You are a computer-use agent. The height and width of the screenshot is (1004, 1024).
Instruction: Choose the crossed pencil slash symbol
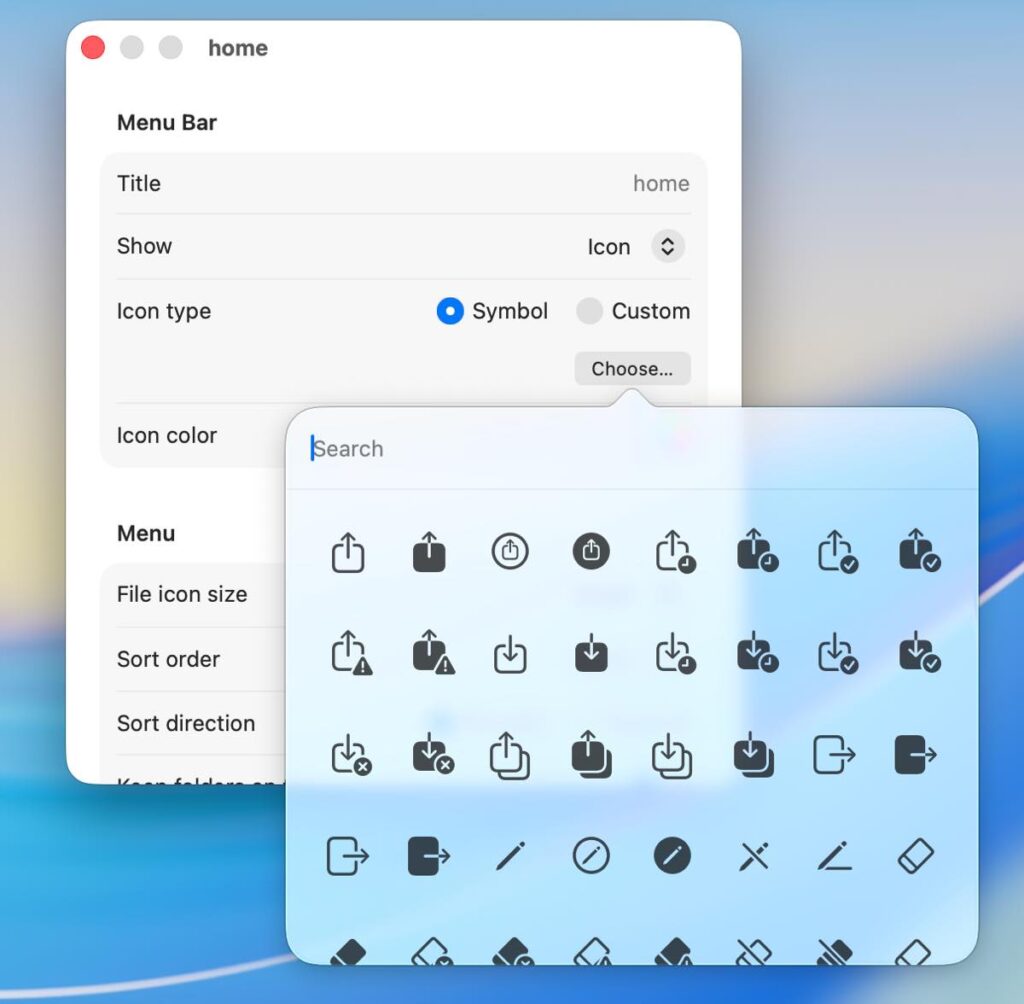click(x=753, y=856)
